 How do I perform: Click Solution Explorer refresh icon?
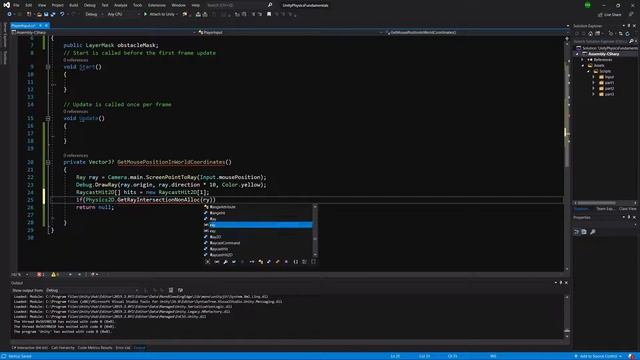tap(627, 33)
